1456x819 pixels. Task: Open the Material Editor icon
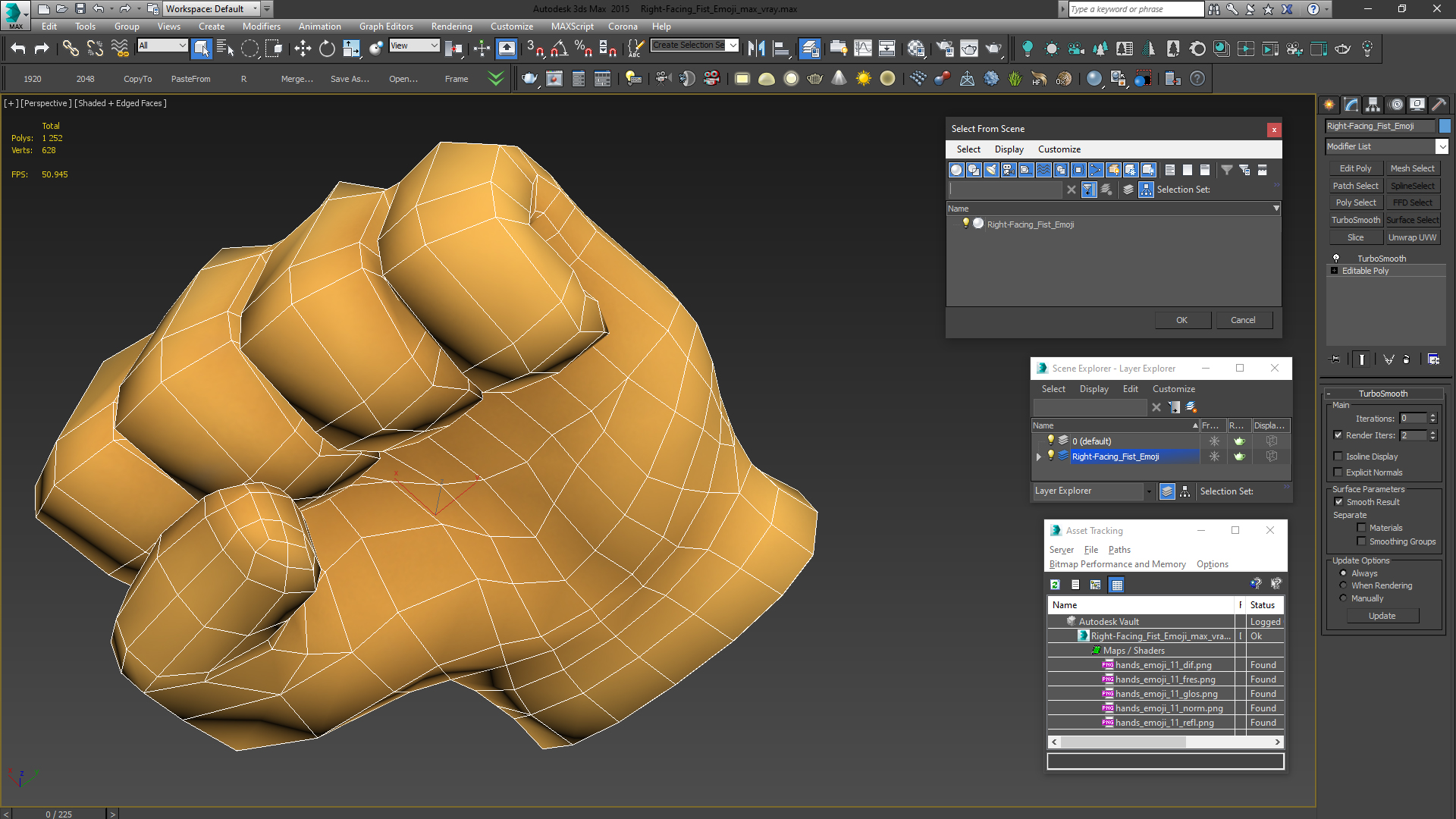click(915, 49)
